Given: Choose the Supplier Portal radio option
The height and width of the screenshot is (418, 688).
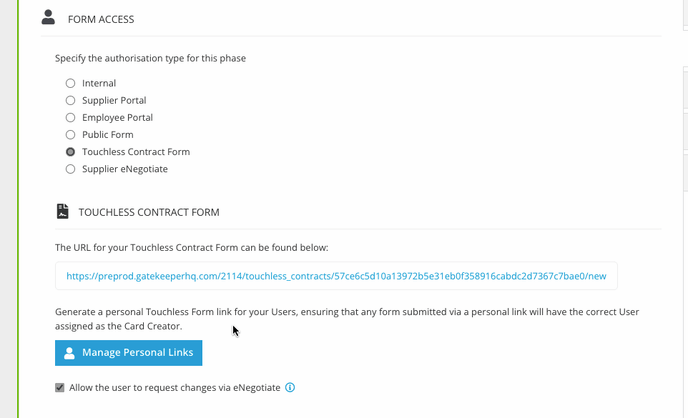Looking at the screenshot, I should coord(70,100).
